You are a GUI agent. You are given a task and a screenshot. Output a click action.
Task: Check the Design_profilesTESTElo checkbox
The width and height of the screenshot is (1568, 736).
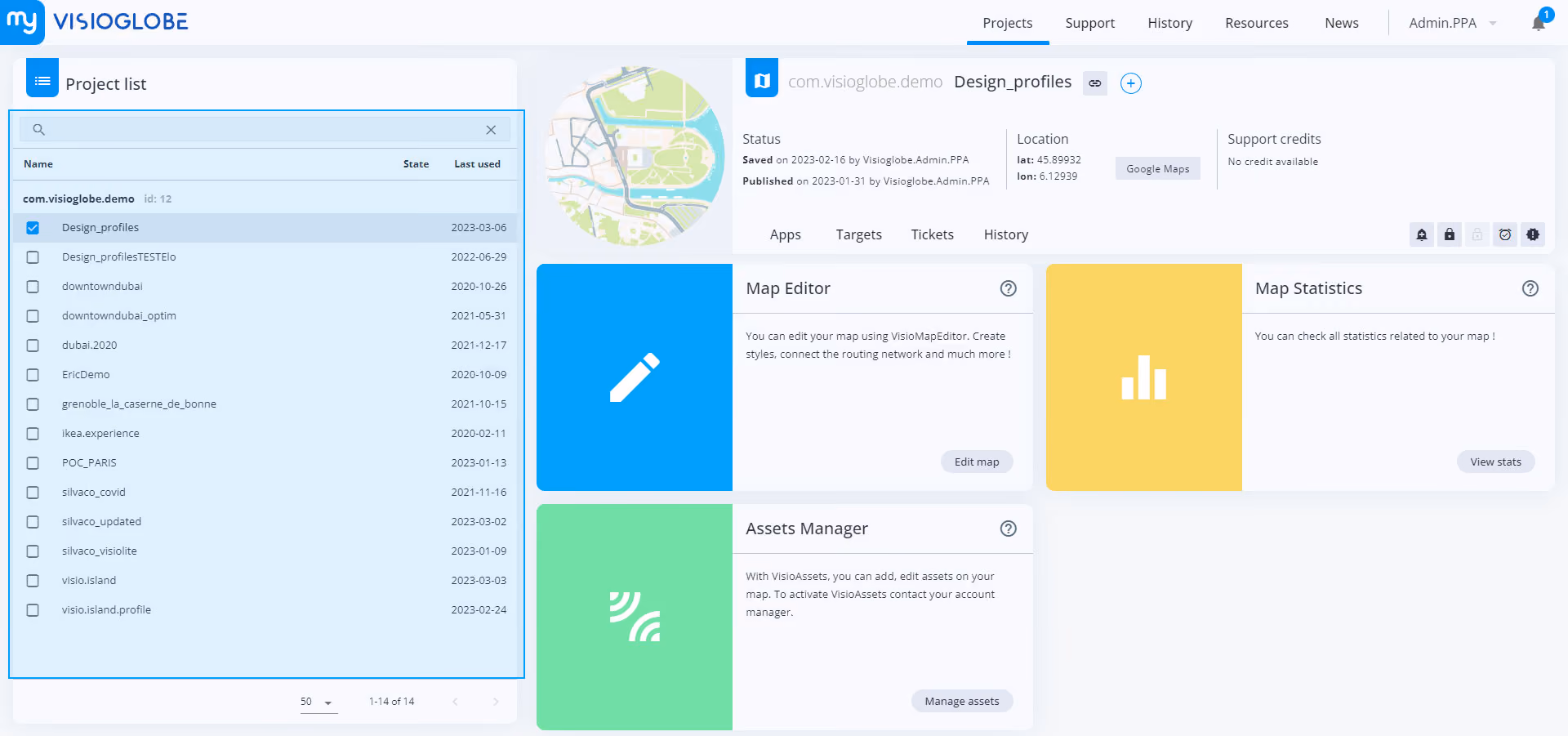click(x=33, y=257)
